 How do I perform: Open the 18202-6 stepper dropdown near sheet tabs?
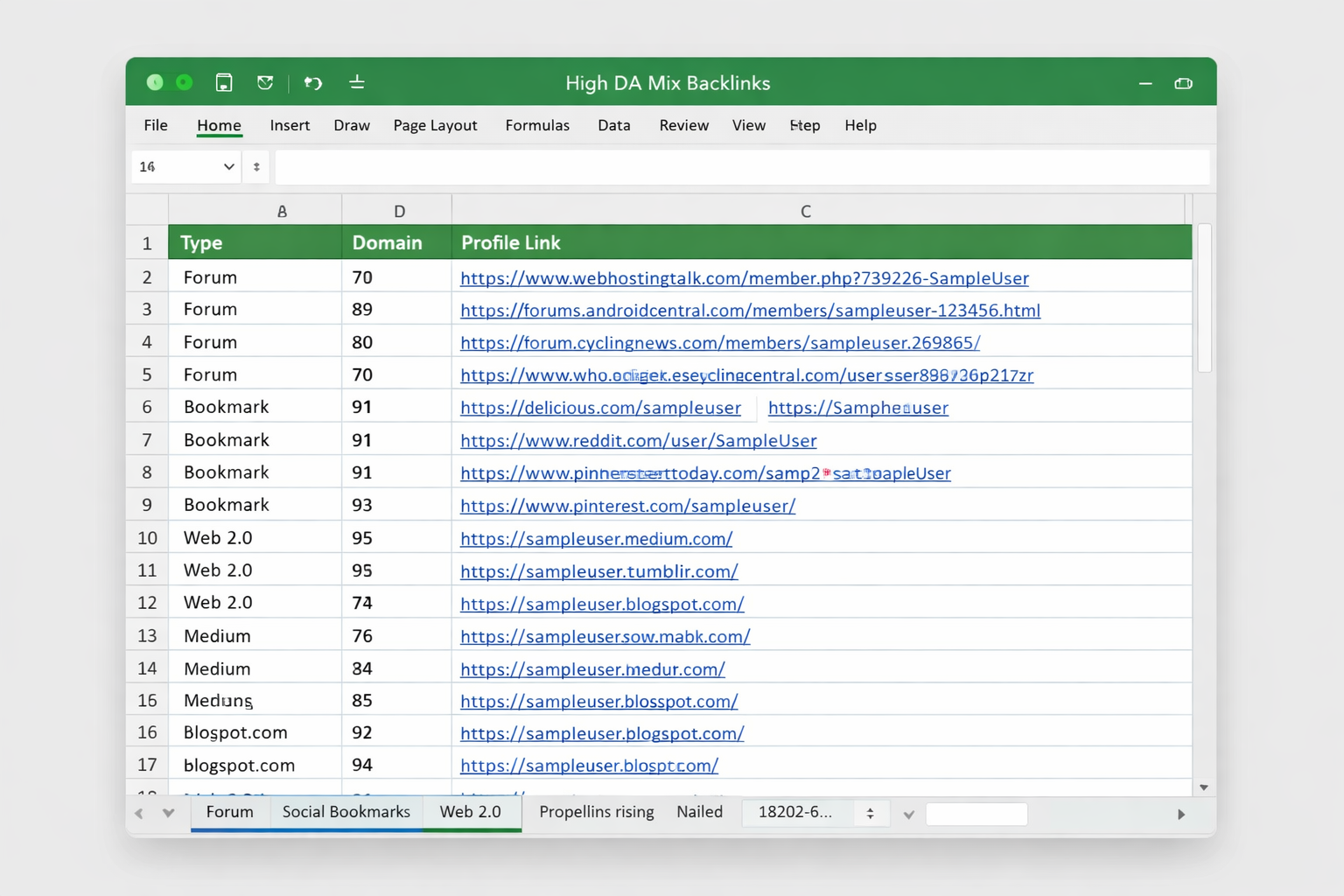871,813
